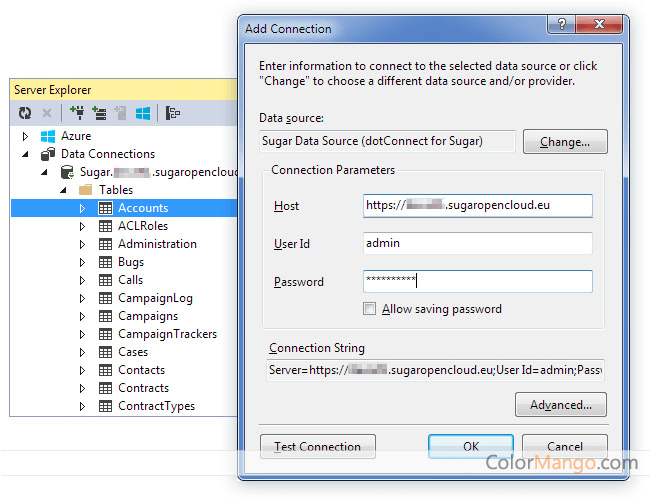Viewport: 650px width, 500px height.
Task: Expand the Accounts table node
Action: click(83, 208)
